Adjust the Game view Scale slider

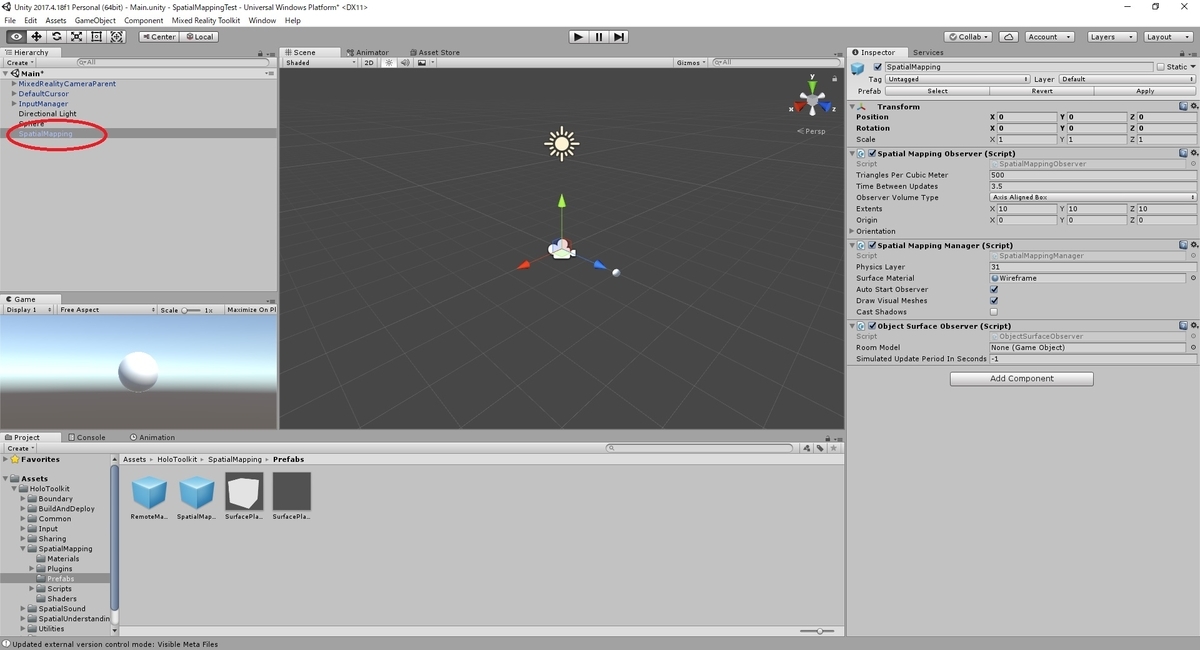coord(191,310)
